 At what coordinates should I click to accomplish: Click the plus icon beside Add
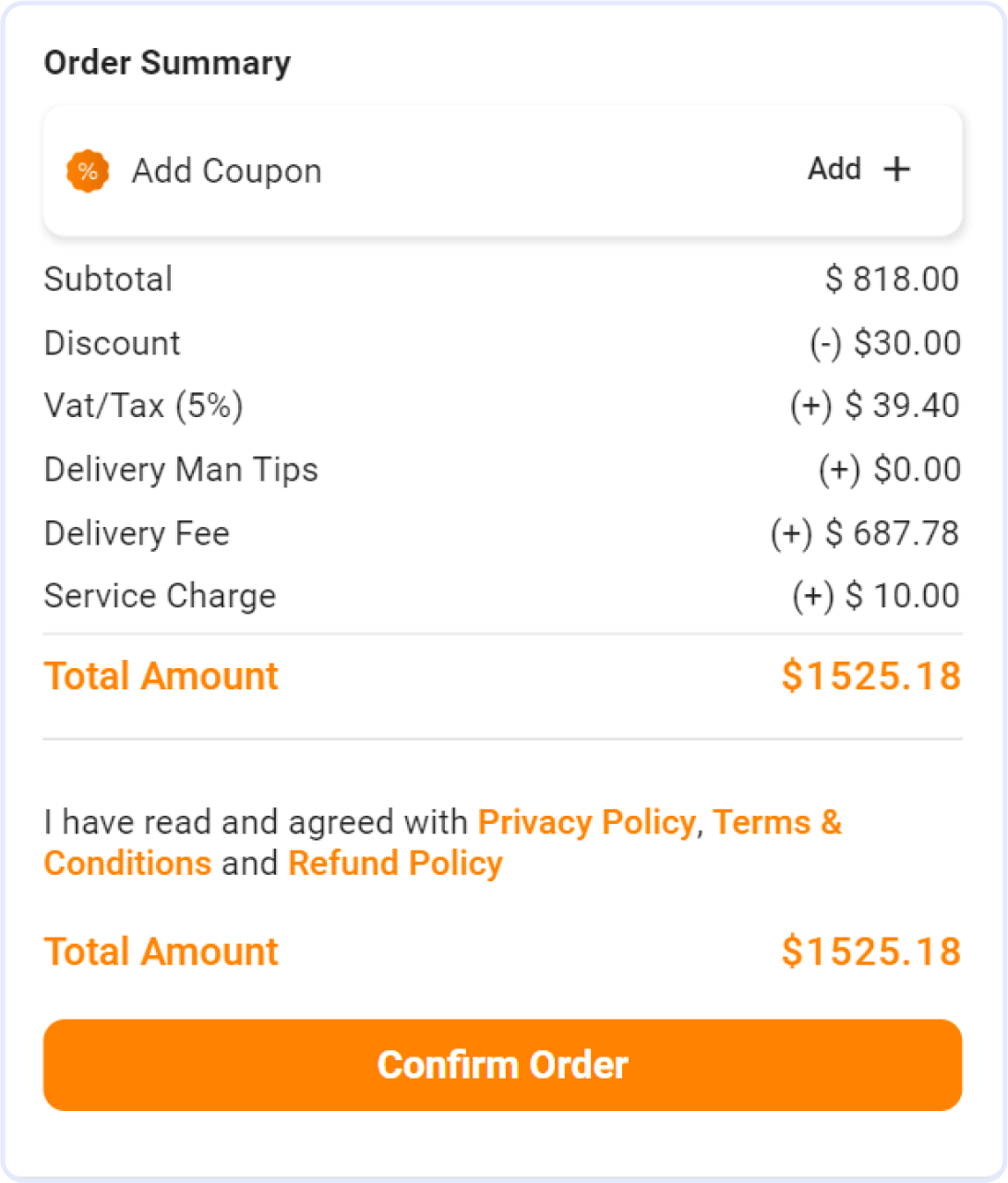(896, 169)
